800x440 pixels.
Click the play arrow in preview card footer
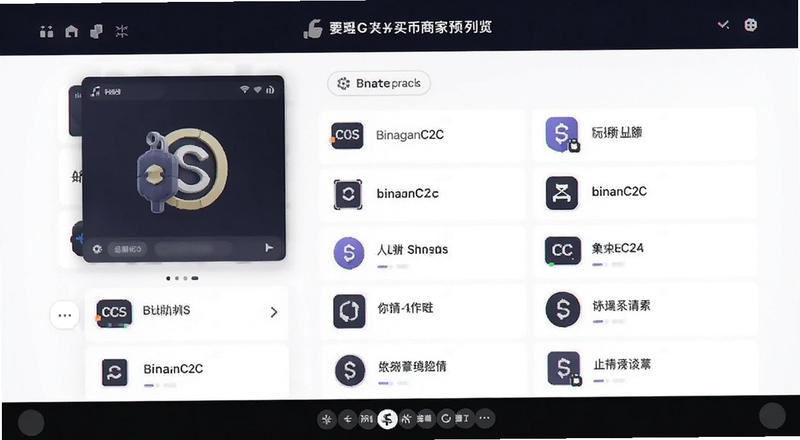[269, 248]
